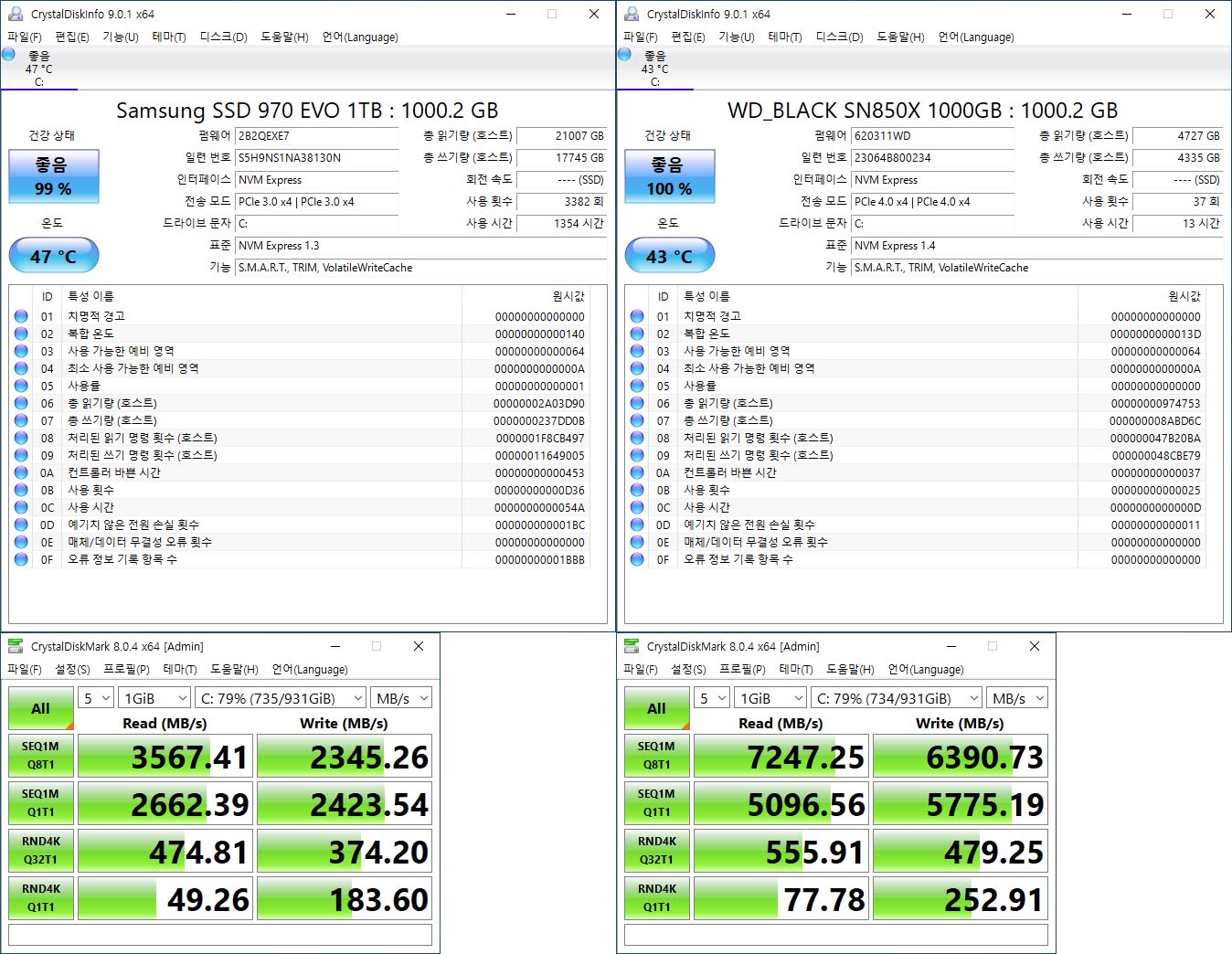Click the CrystalDiskMark app icon in the left benchmark window
The height and width of the screenshot is (954, 1232).
click(x=16, y=646)
